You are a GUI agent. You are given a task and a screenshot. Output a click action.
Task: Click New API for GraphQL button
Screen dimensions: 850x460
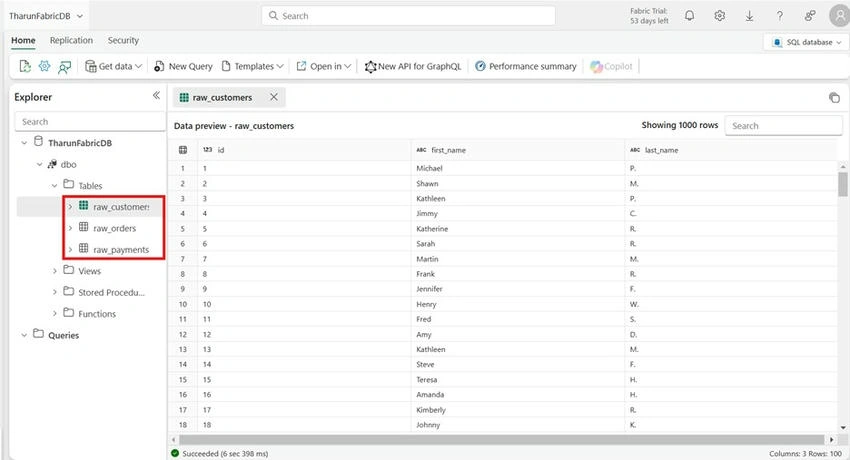pos(413,66)
